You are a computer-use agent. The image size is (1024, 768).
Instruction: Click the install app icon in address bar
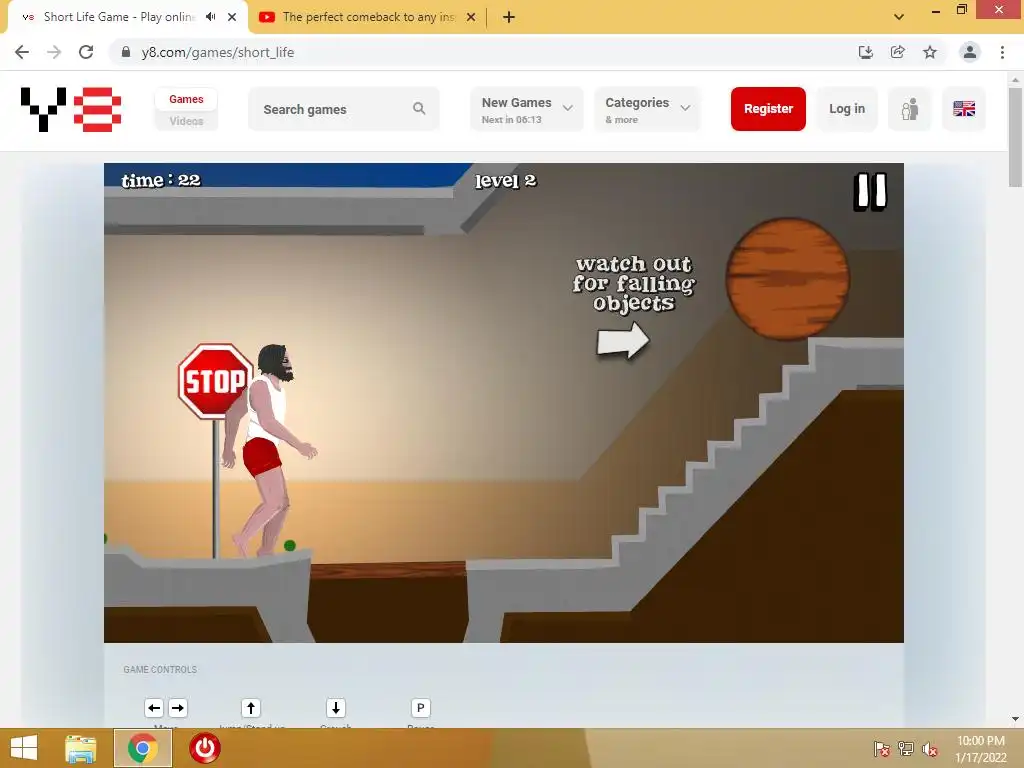(x=865, y=52)
